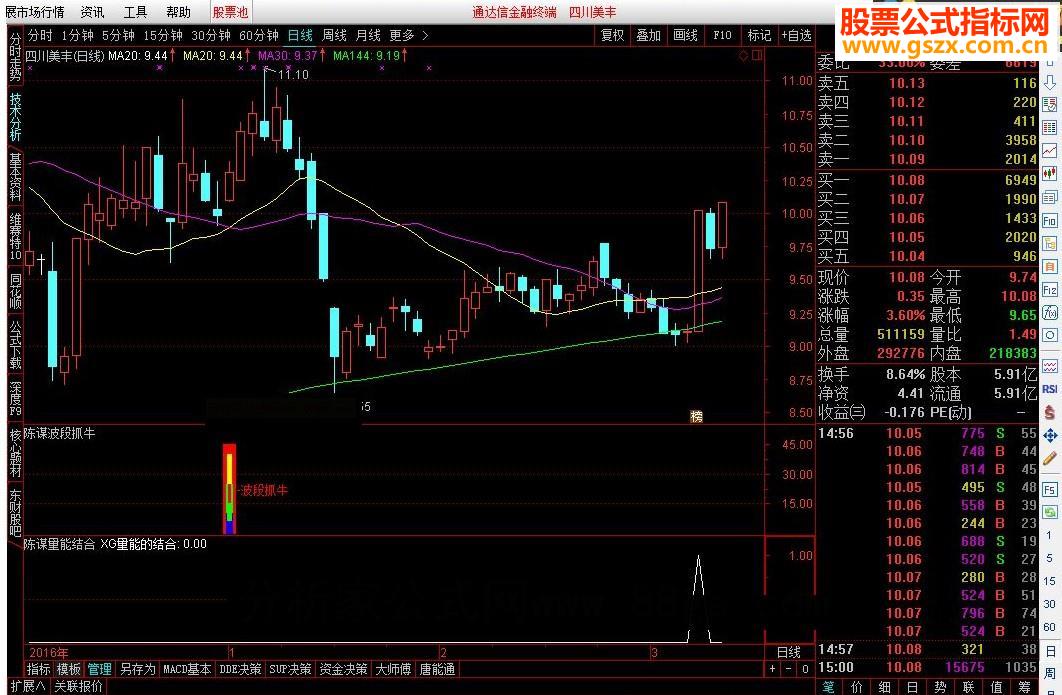Screen dimensions: 1062x695
Task: Click the 画线 draw line button
Action: (685, 35)
